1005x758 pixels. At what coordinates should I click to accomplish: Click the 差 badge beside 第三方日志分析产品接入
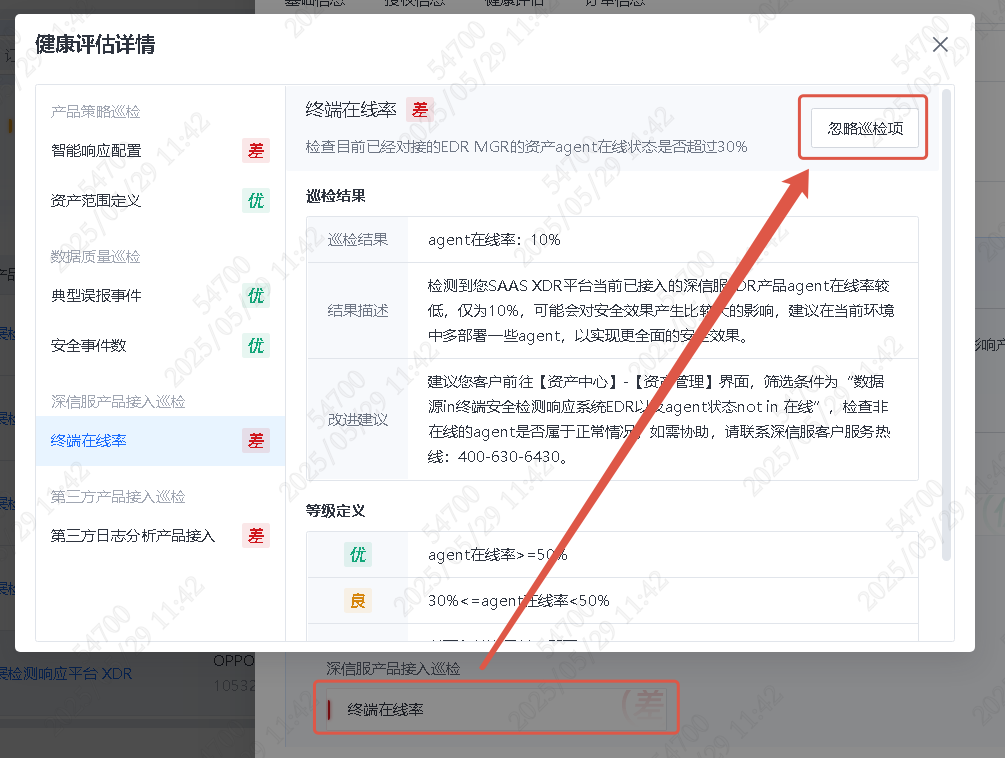[256, 536]
